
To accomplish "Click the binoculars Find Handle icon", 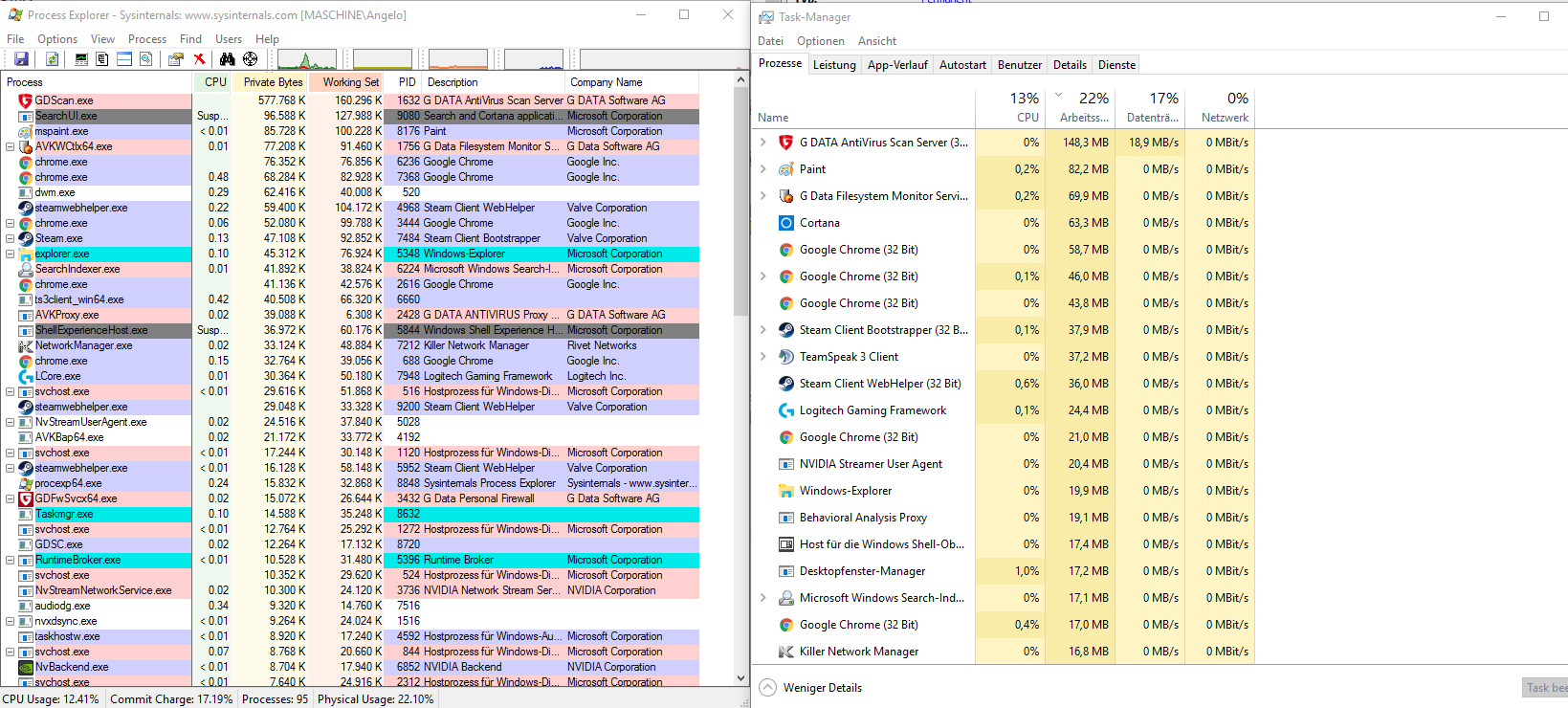I will coord(228,59).
